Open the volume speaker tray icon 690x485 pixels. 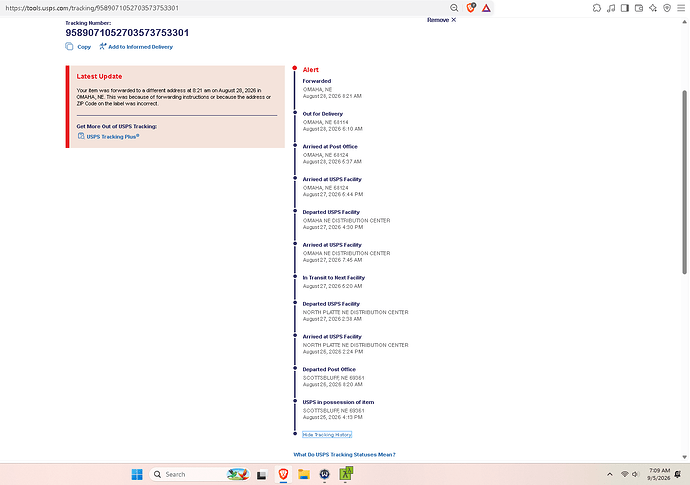635,474
